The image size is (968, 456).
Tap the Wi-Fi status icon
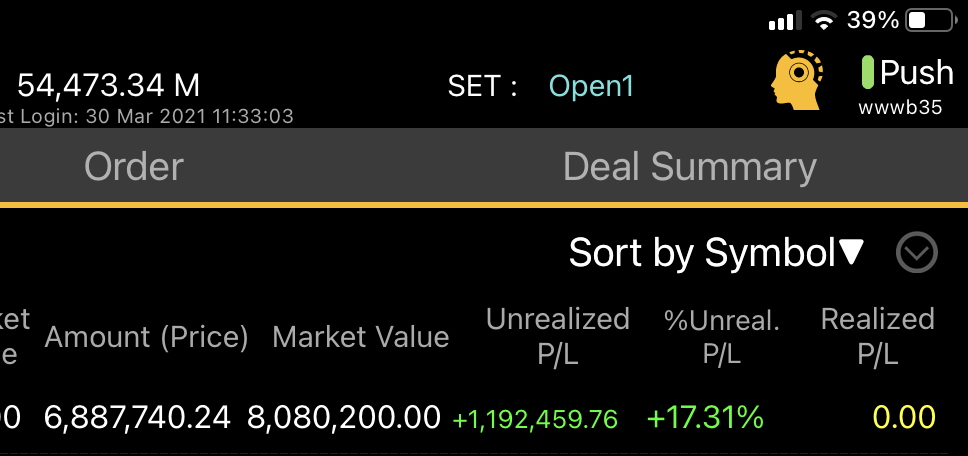coord(824,20)
